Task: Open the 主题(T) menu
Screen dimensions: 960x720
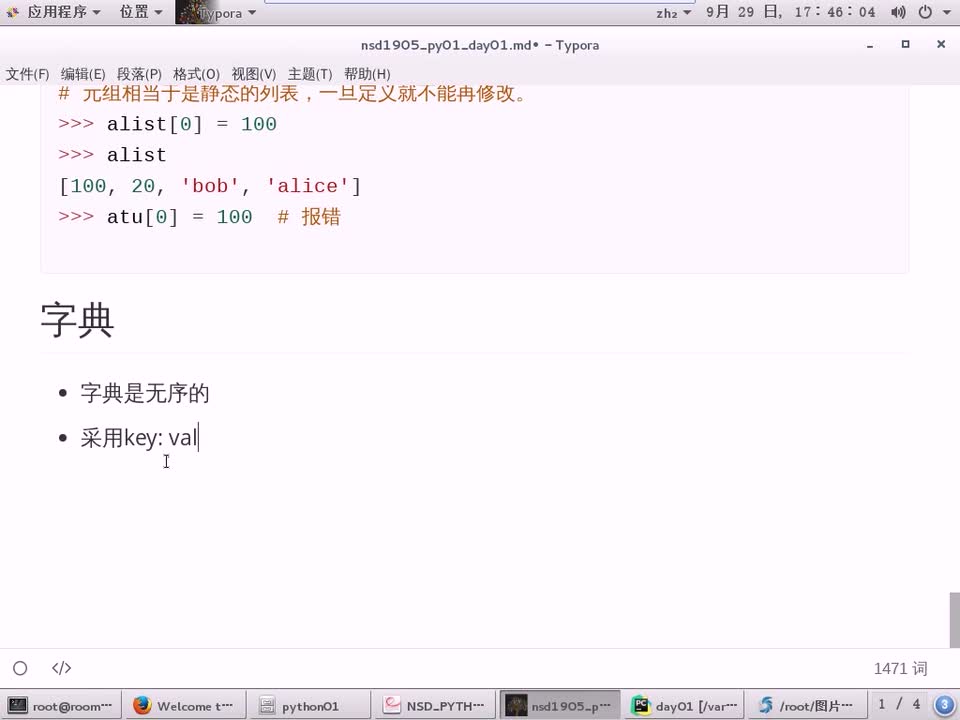Action: click(310, 74)
